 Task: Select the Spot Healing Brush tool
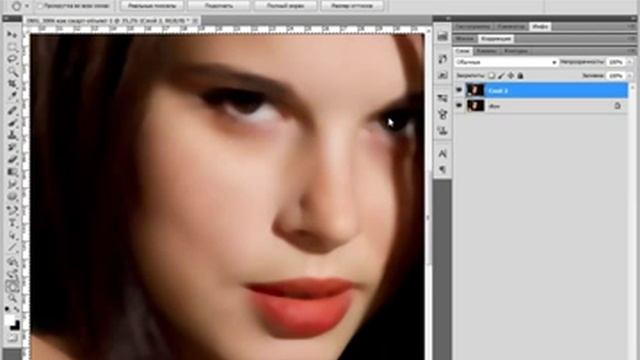pos(12,110)
